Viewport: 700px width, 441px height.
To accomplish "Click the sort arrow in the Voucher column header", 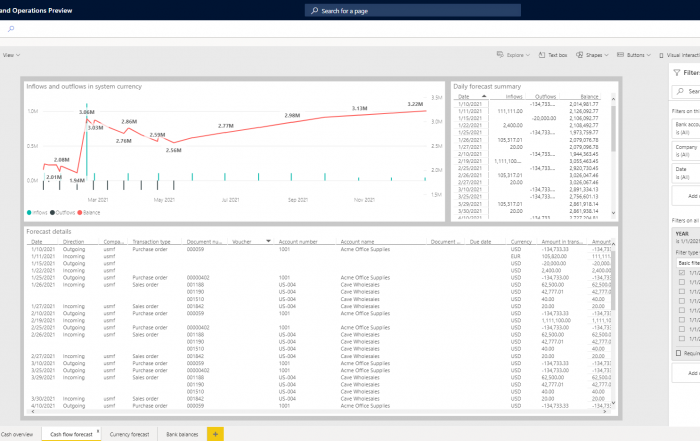I will 268,241.
